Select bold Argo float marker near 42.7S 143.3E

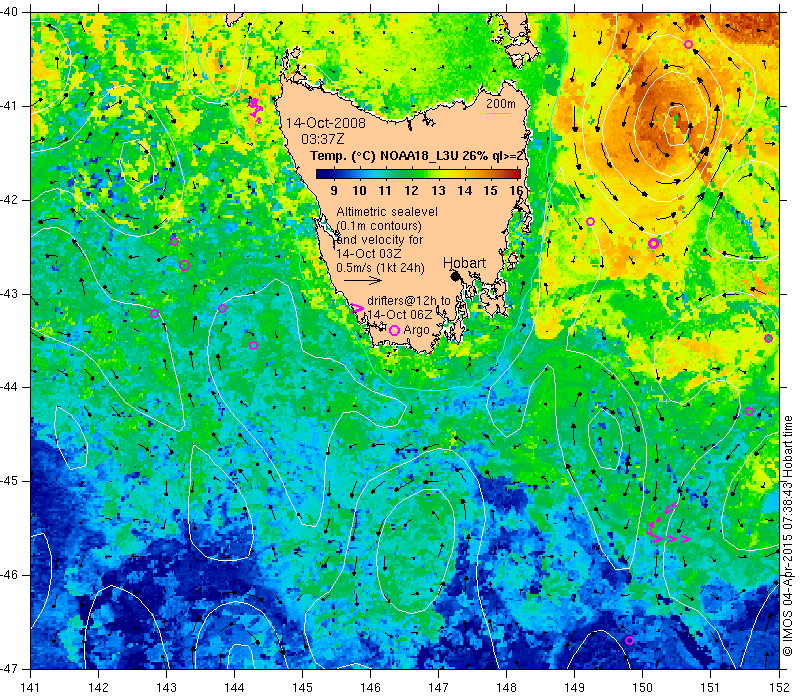pyautogui.click(x=185, y=265)
